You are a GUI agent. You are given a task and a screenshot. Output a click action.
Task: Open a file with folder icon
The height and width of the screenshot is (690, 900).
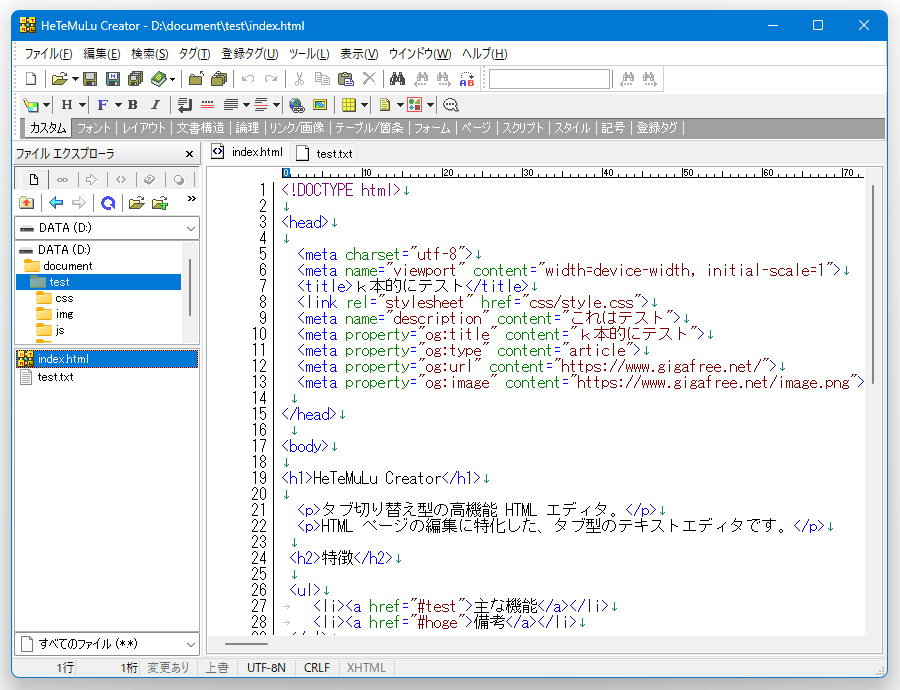pos(59,79)
